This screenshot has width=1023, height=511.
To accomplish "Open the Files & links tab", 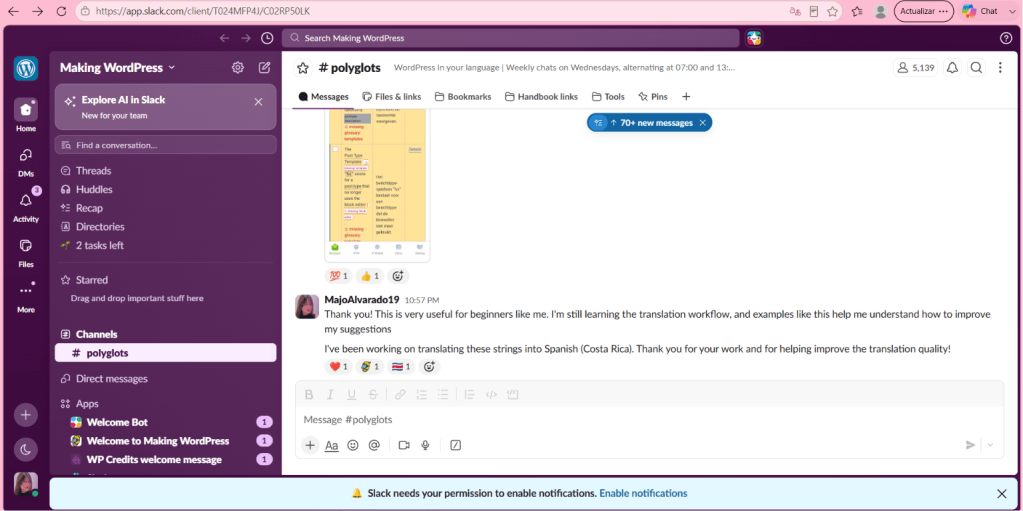I will point(391,97).
